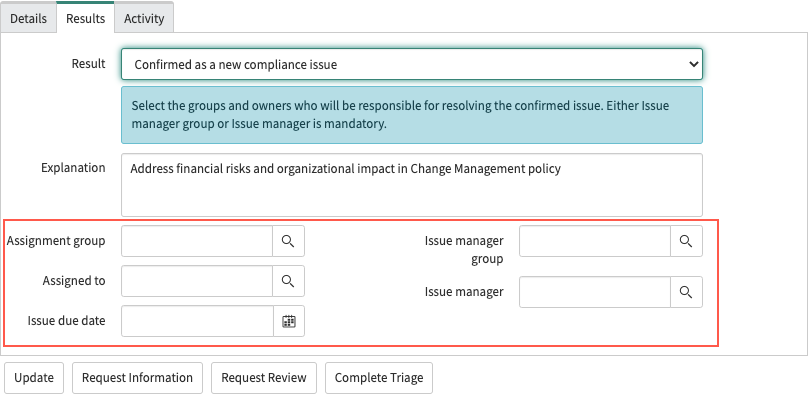Click the Issue manager group label
Image resolution: width=812 pixels, height=398 pixels.
tap(464, 249)
